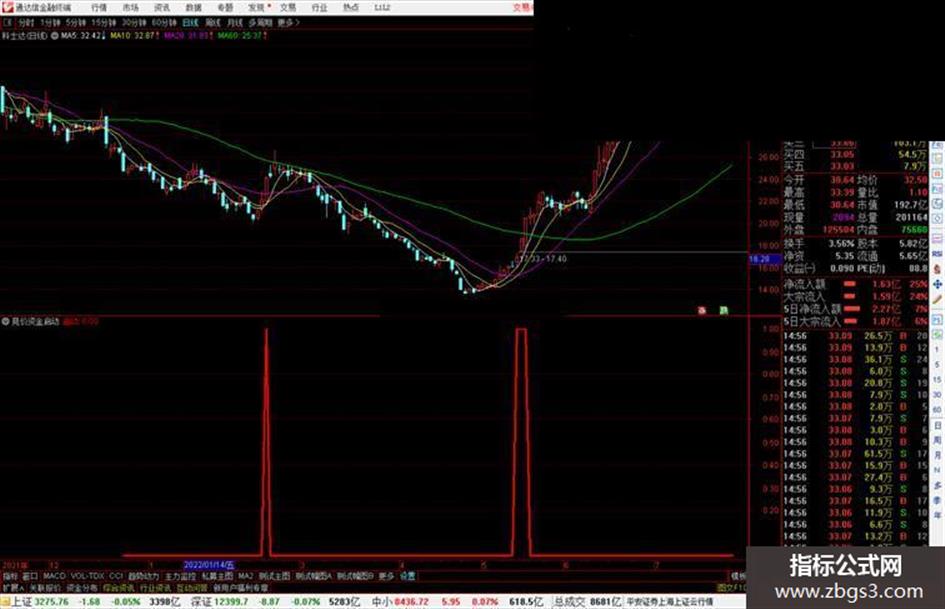The image size is (945, 609).
Task: Click sidebar 30-minute period shortcut
Action: (x=937, y=395)
